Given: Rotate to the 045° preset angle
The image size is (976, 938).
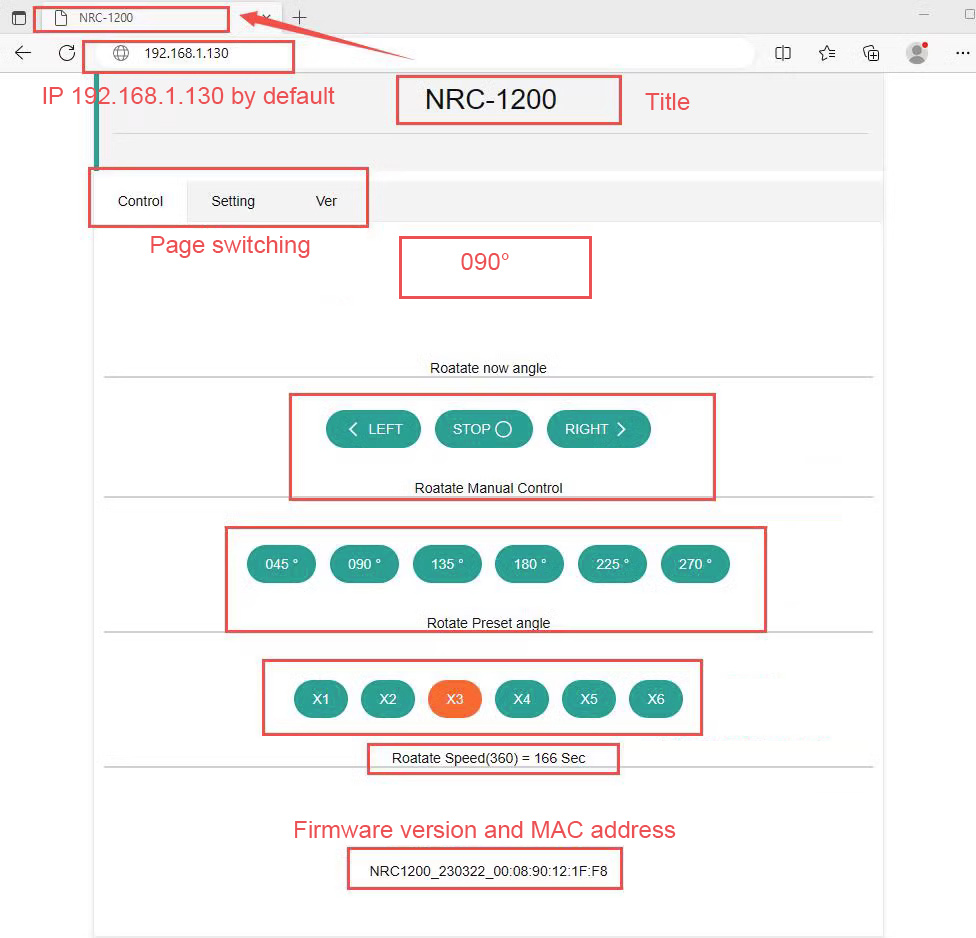Looking at the screenshot, I should [281, 564].
